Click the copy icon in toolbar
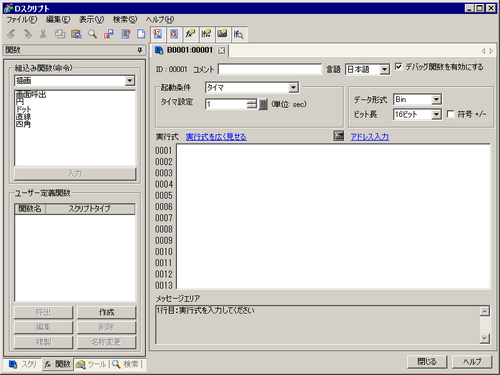The width and height of the screenshot is (500, 375). (60, 34)
